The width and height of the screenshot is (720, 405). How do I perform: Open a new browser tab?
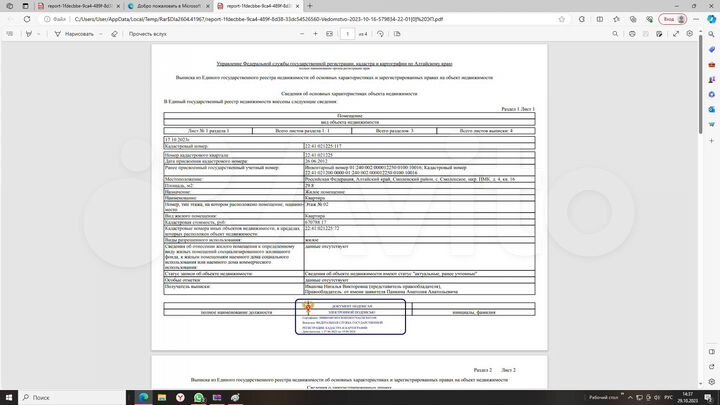(x=310, y=6)
